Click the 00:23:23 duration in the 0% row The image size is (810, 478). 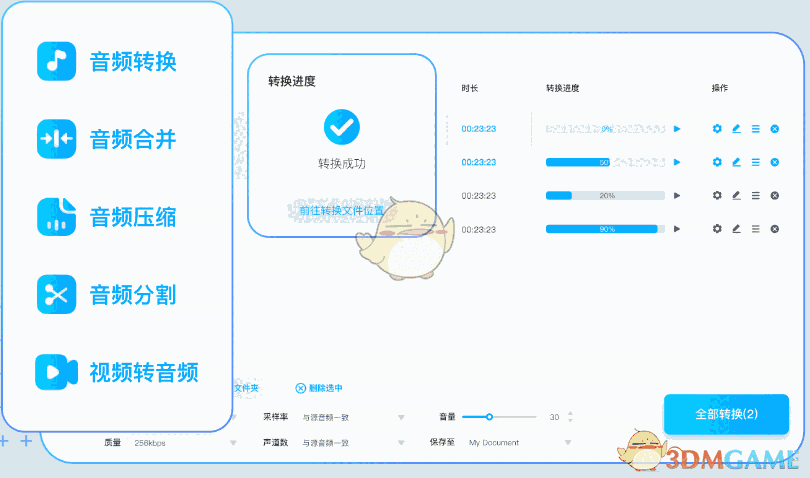point(479,129)
